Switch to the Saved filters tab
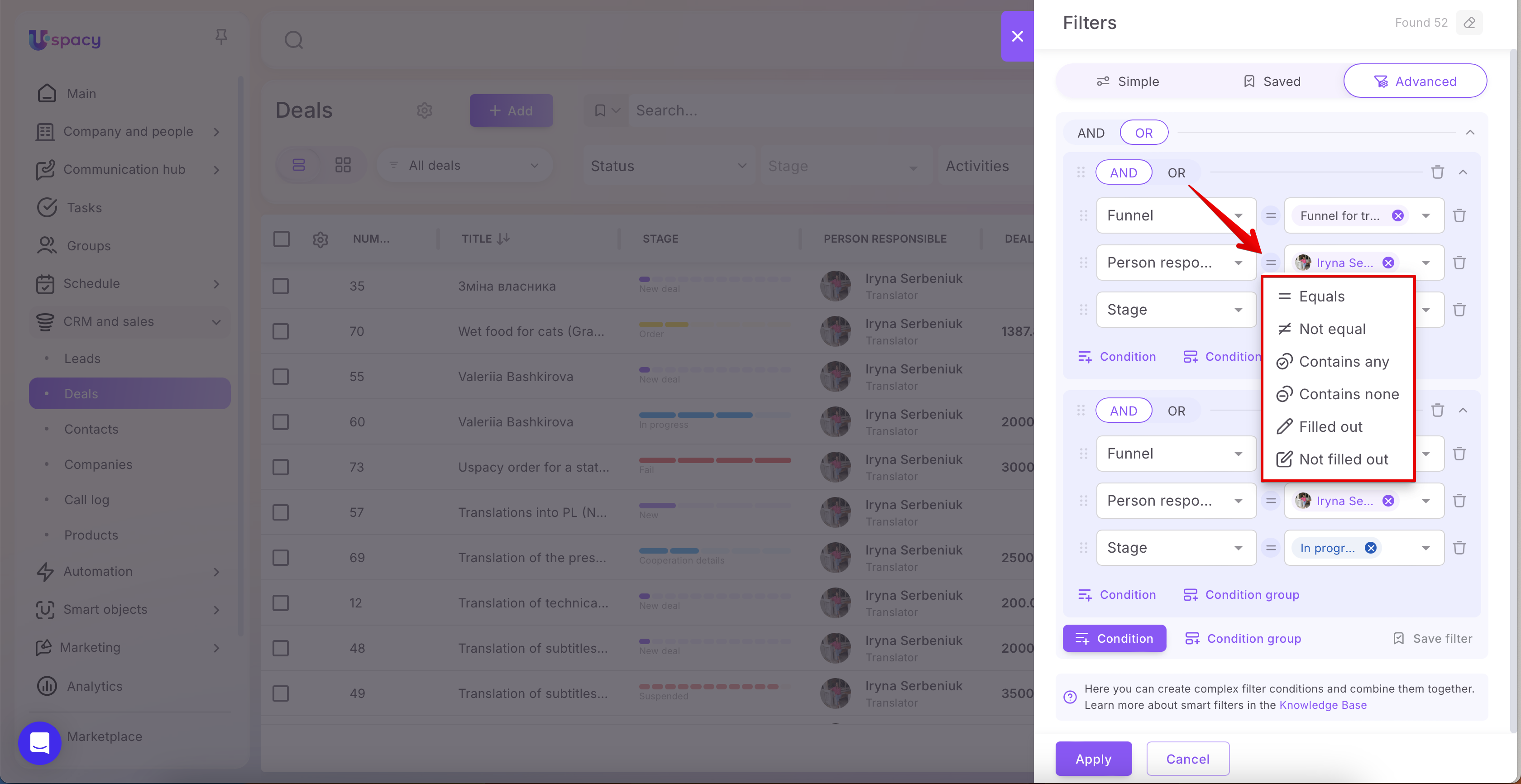The image size is (1521, 784). (1271, 81)
